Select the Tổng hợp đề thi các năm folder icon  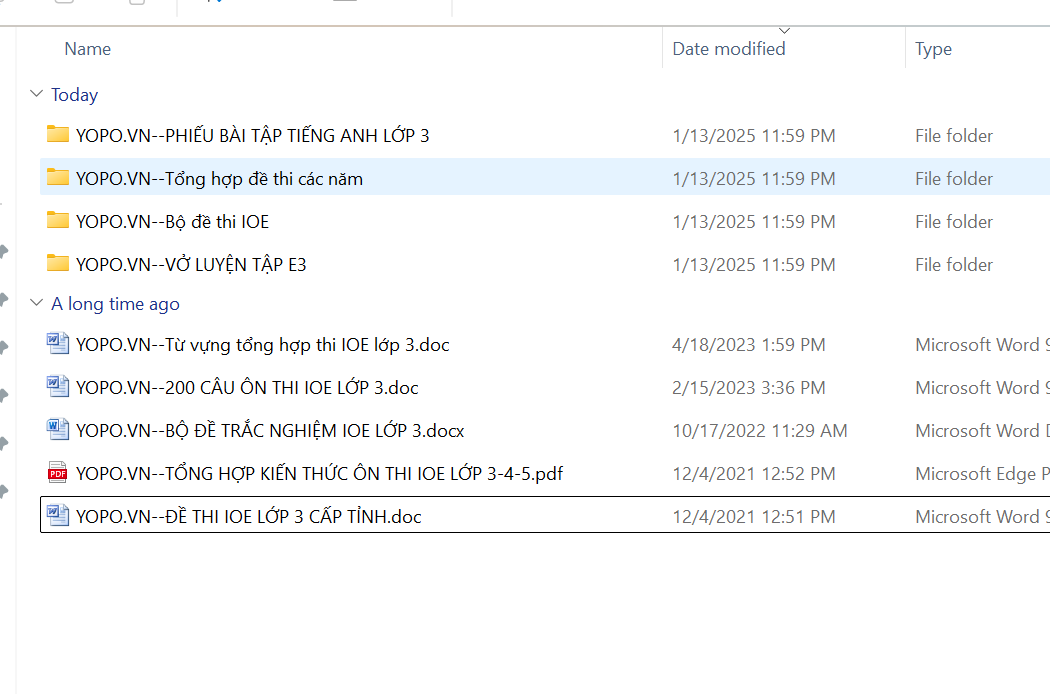pyautogui.click(x=58, y=178)
